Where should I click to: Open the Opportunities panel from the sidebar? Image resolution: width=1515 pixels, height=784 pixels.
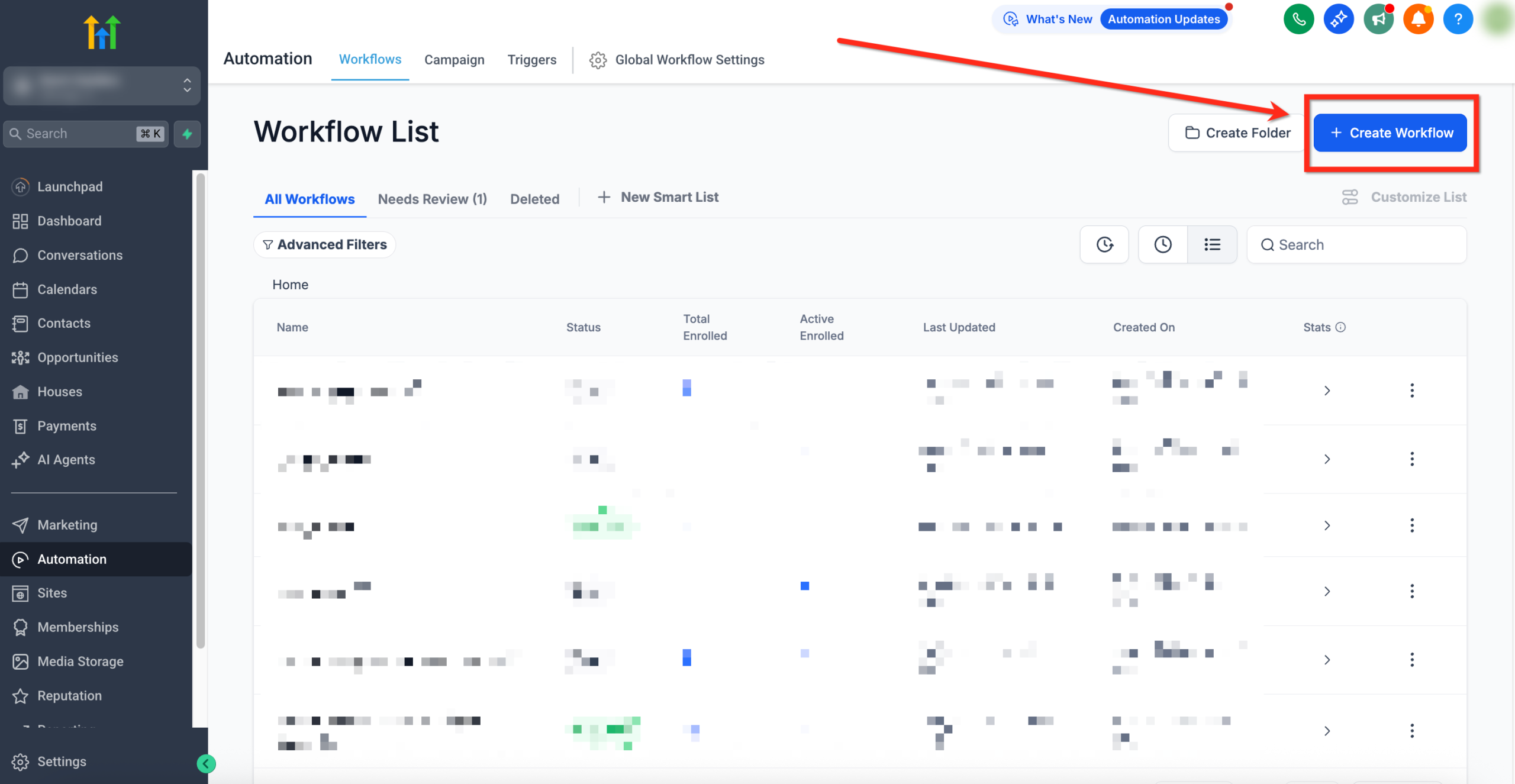pos(77,357)
